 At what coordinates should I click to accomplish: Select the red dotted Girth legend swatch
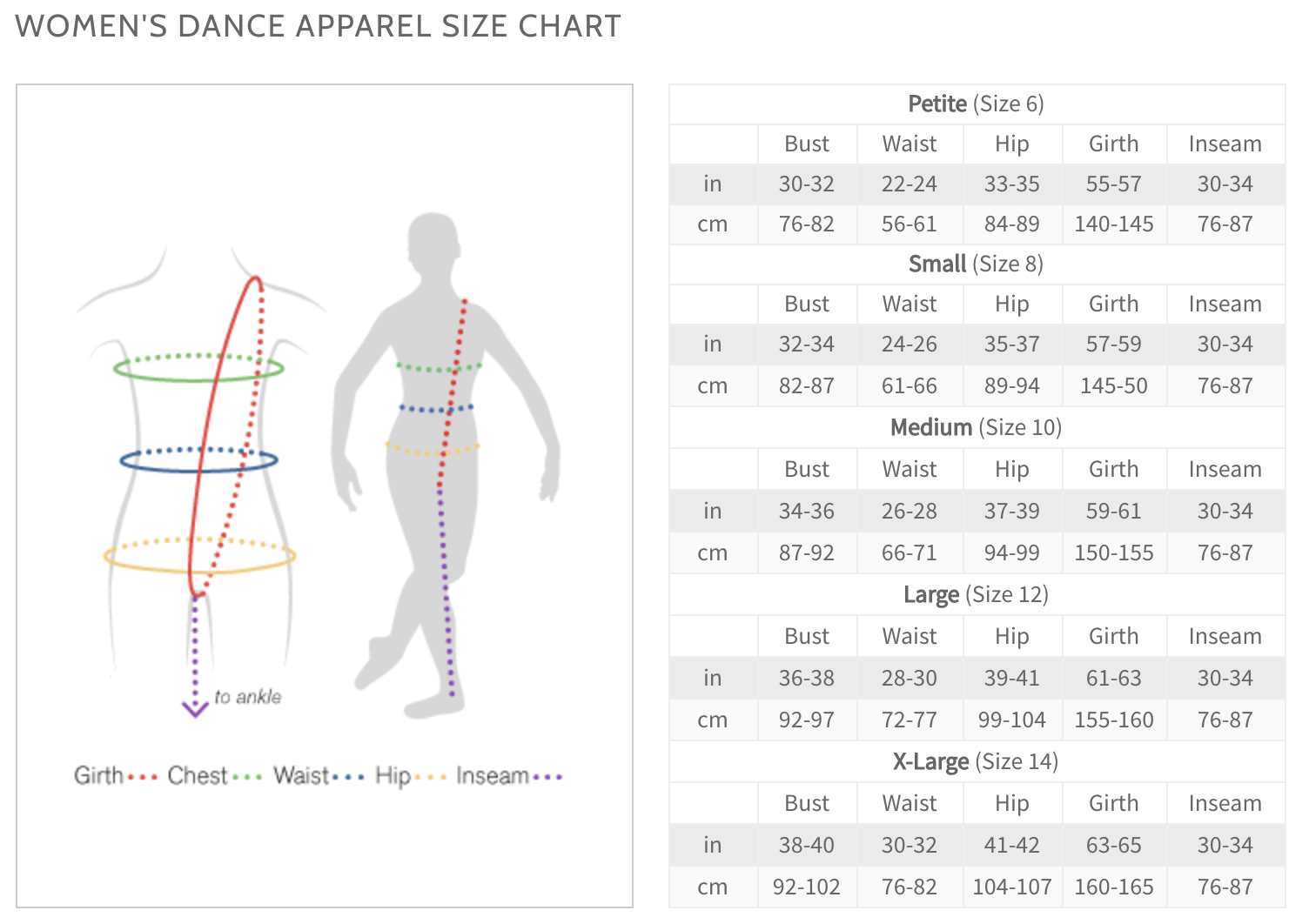pos(143,776)
